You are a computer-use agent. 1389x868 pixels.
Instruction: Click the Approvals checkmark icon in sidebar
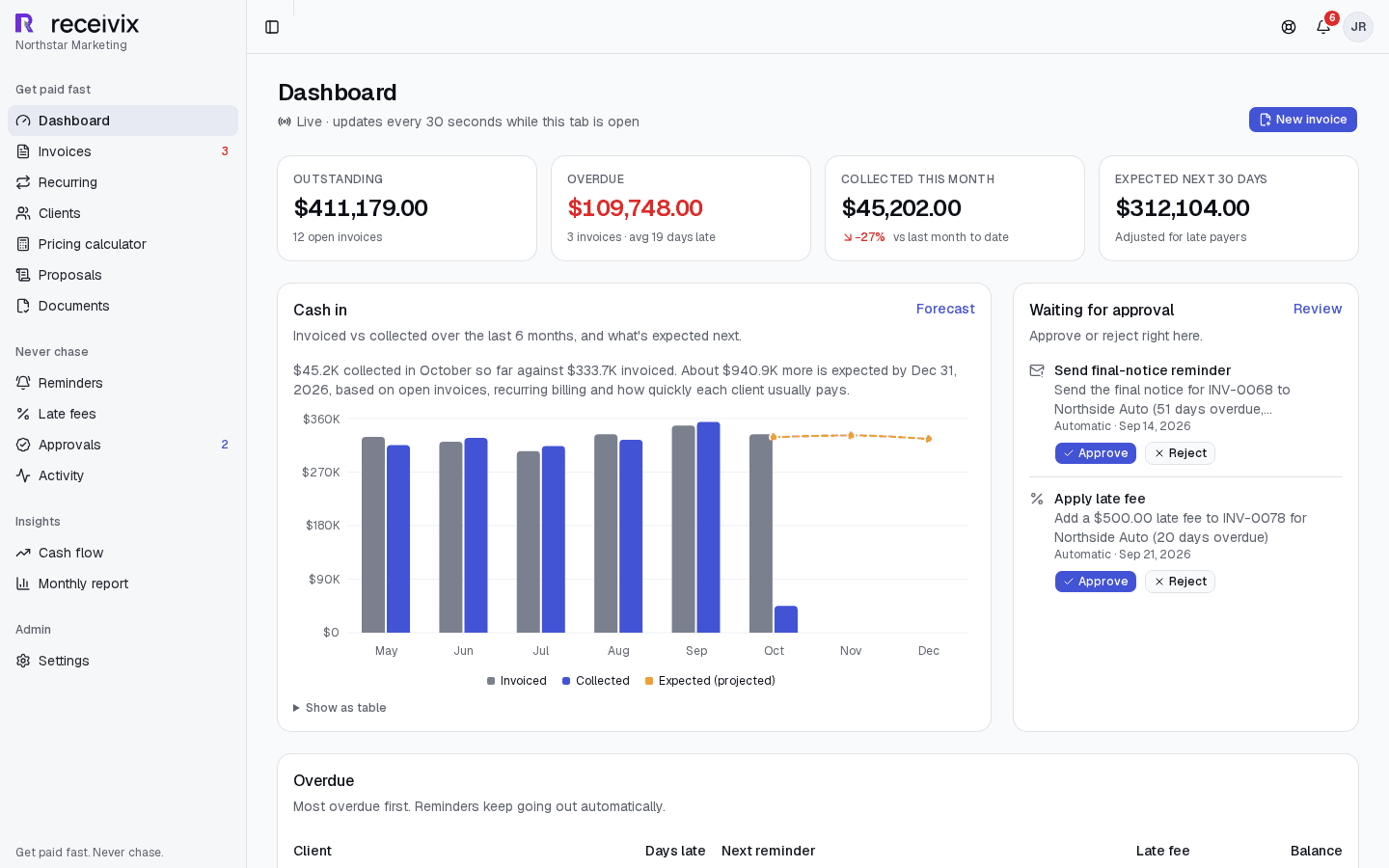23,445
